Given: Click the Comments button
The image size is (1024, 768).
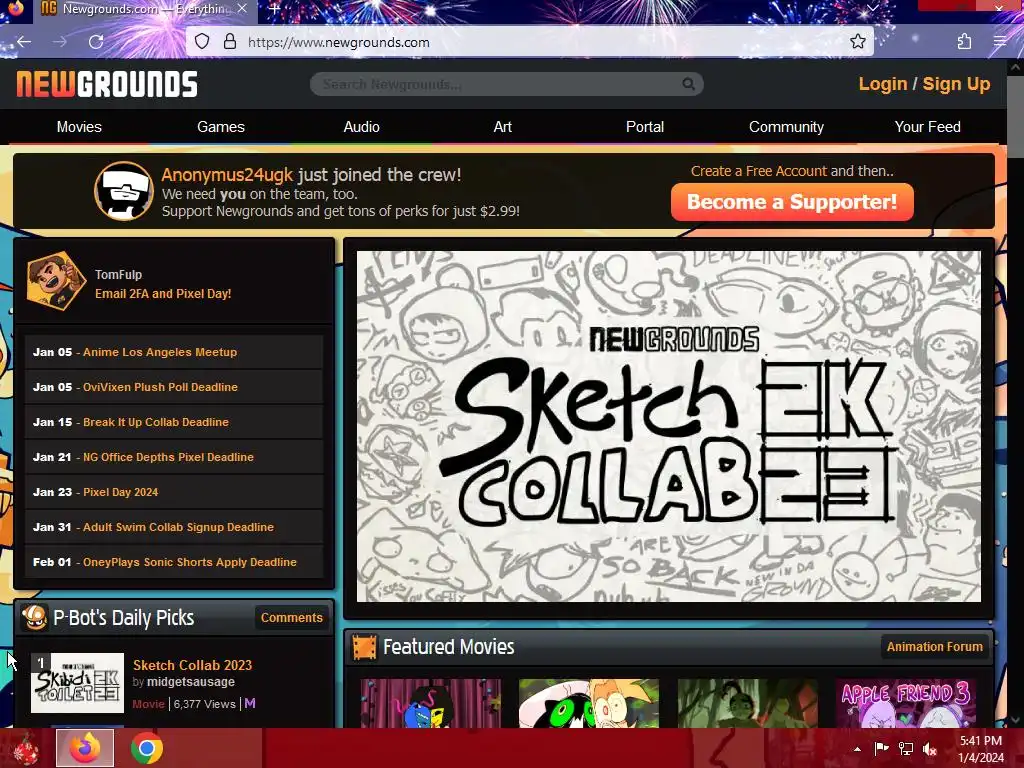Looking at the screenshot, I should 292,617.
